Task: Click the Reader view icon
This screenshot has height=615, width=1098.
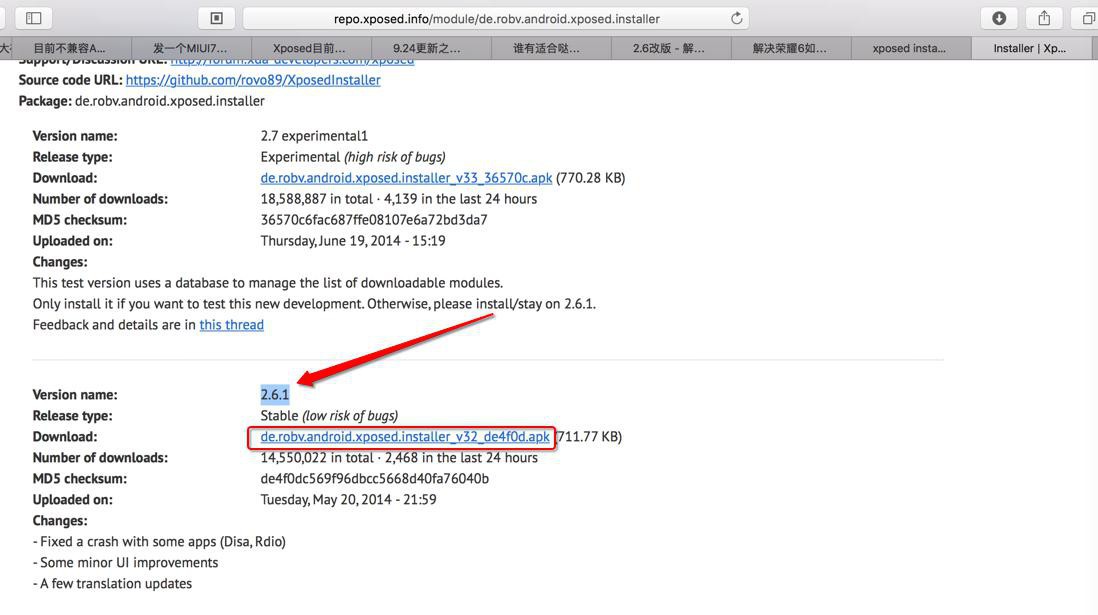Action: click(x=216, y=18)
